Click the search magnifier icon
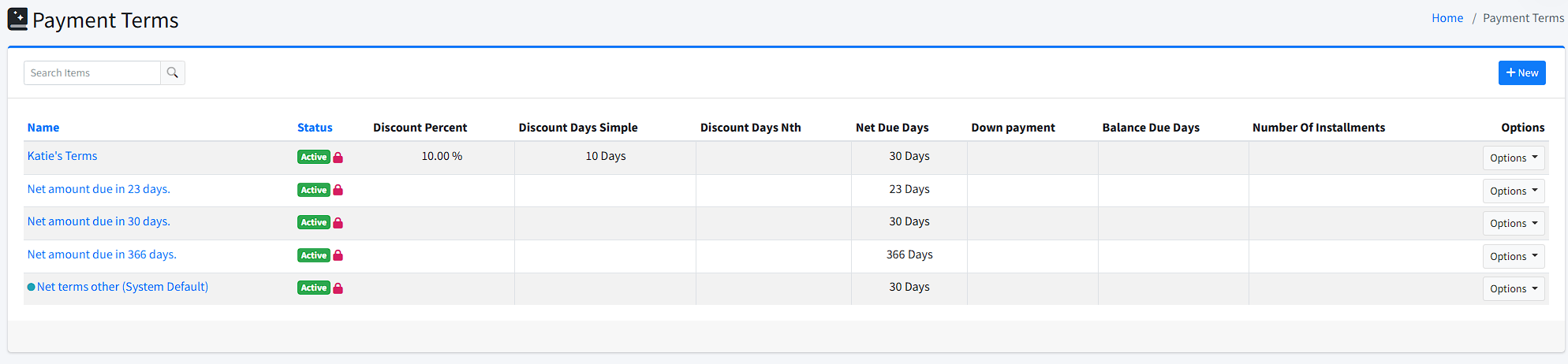Screen dimensions: 1568x364 pos(173,72)
